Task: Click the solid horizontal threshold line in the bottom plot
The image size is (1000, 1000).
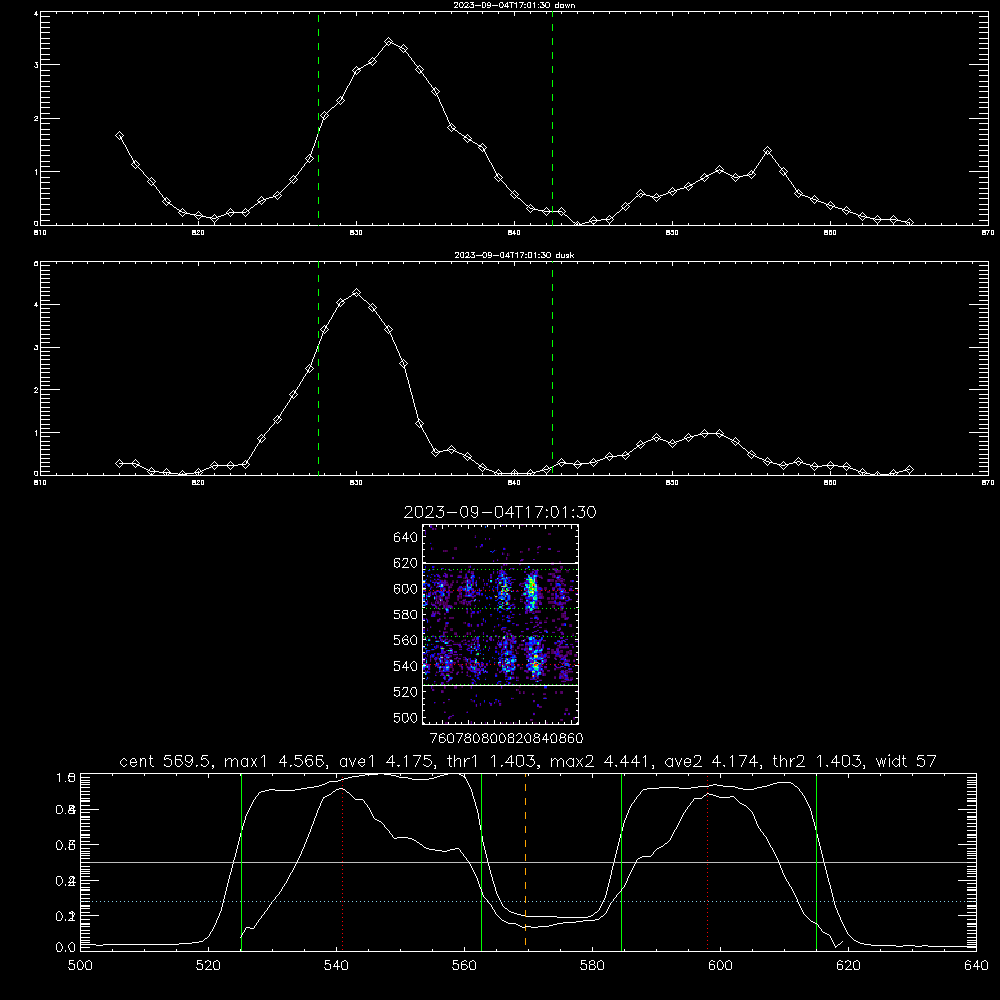Action: pos(528,862)
